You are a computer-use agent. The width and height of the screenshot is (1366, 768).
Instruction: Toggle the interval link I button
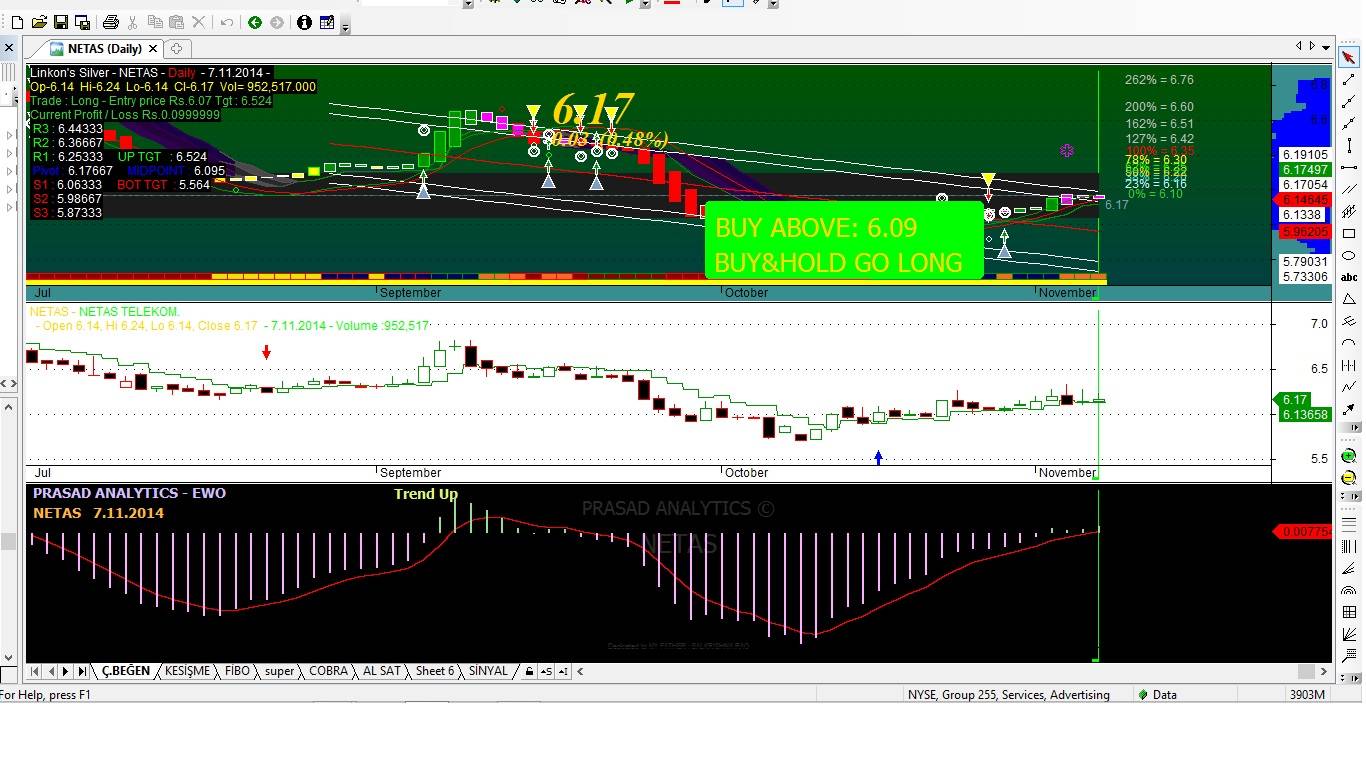tap(563, 671)
